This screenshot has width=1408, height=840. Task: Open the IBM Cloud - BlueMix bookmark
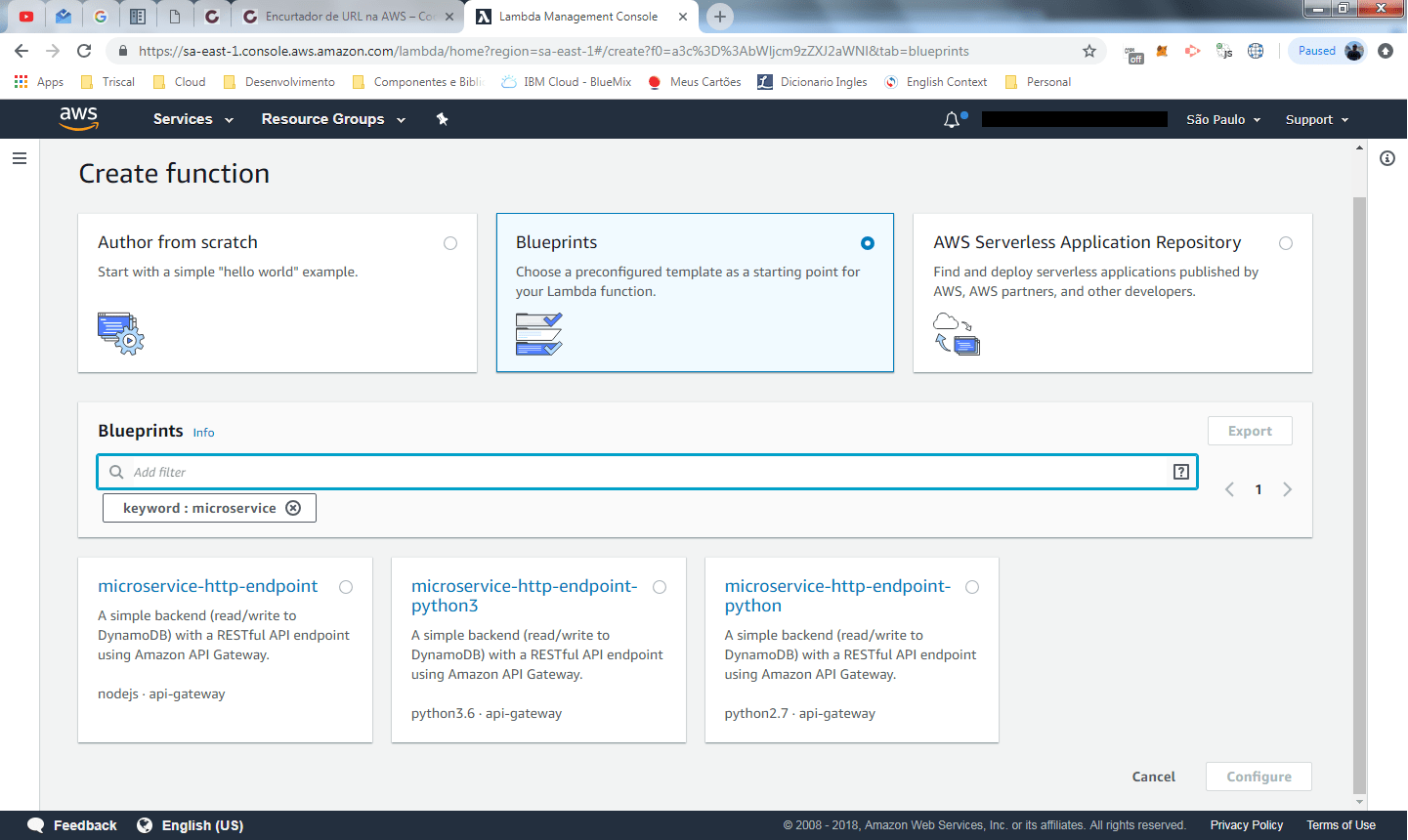click(567, 82)
